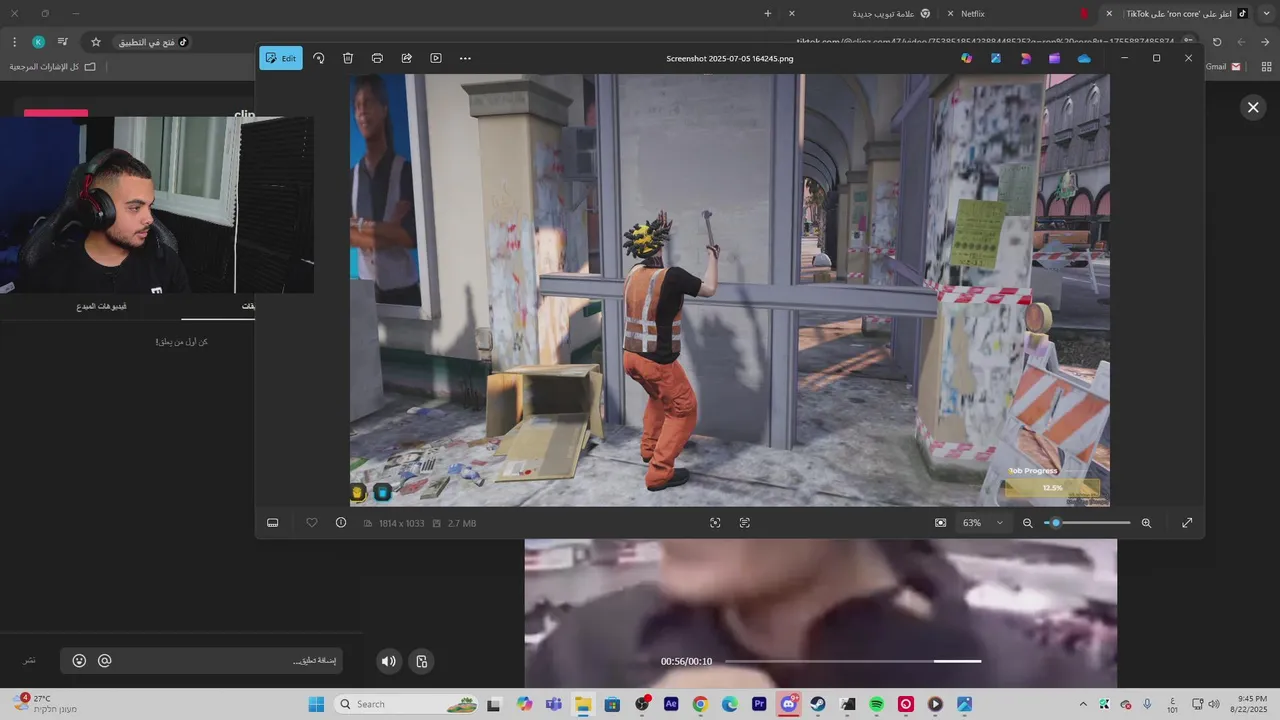Close the Netflix tab
Viewport: 1280px width, 720px height.
click(950, 14)
